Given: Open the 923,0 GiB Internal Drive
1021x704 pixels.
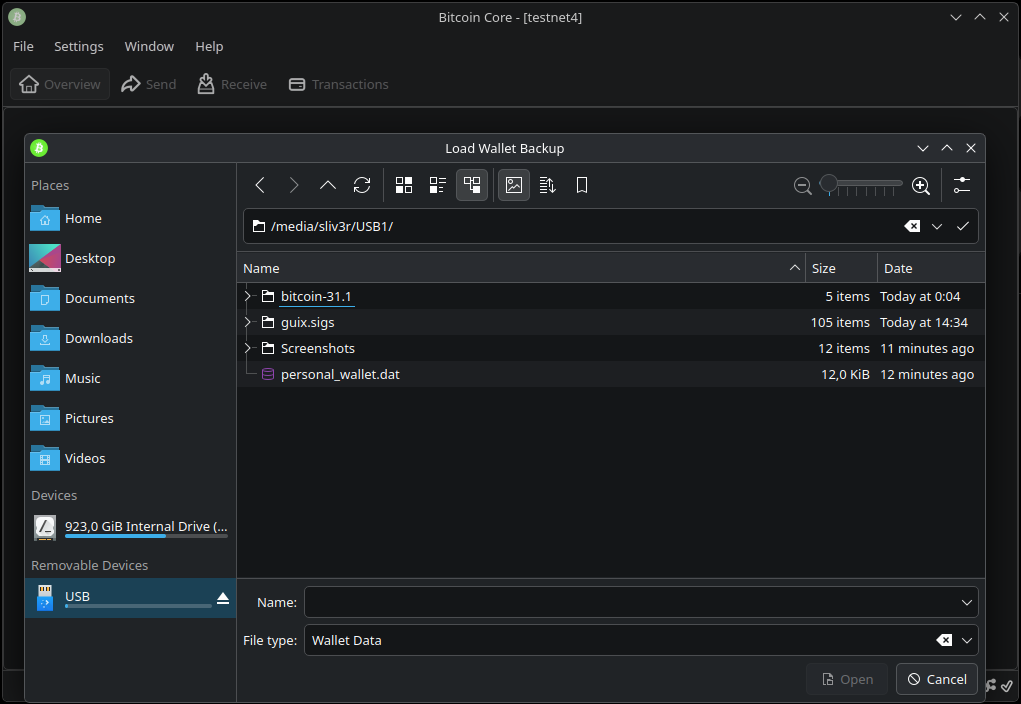Looking at the screenshot, I should pyautogui.click(x=130, y=528).
